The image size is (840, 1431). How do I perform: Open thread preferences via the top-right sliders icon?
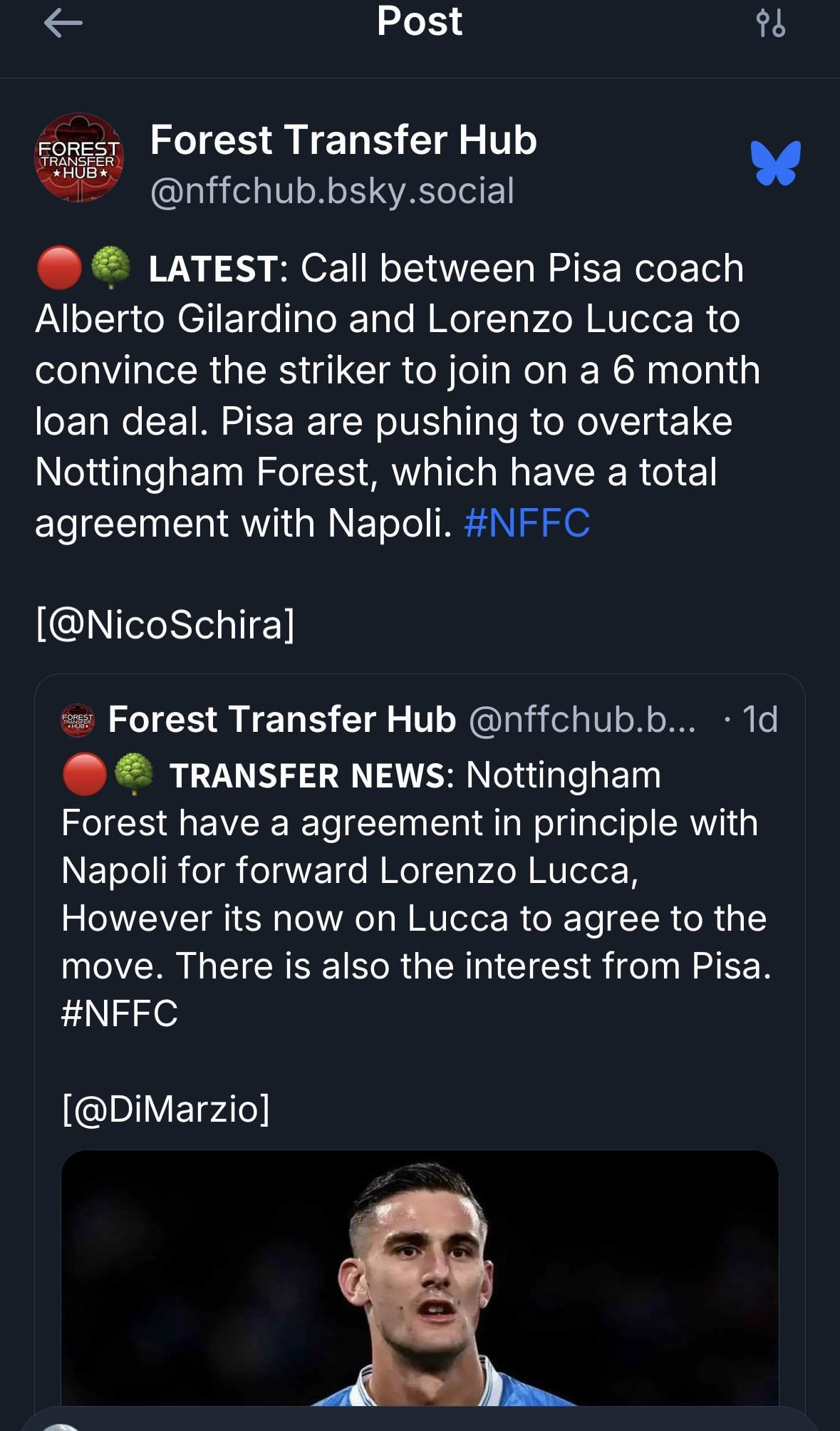(x=770, y=24)
